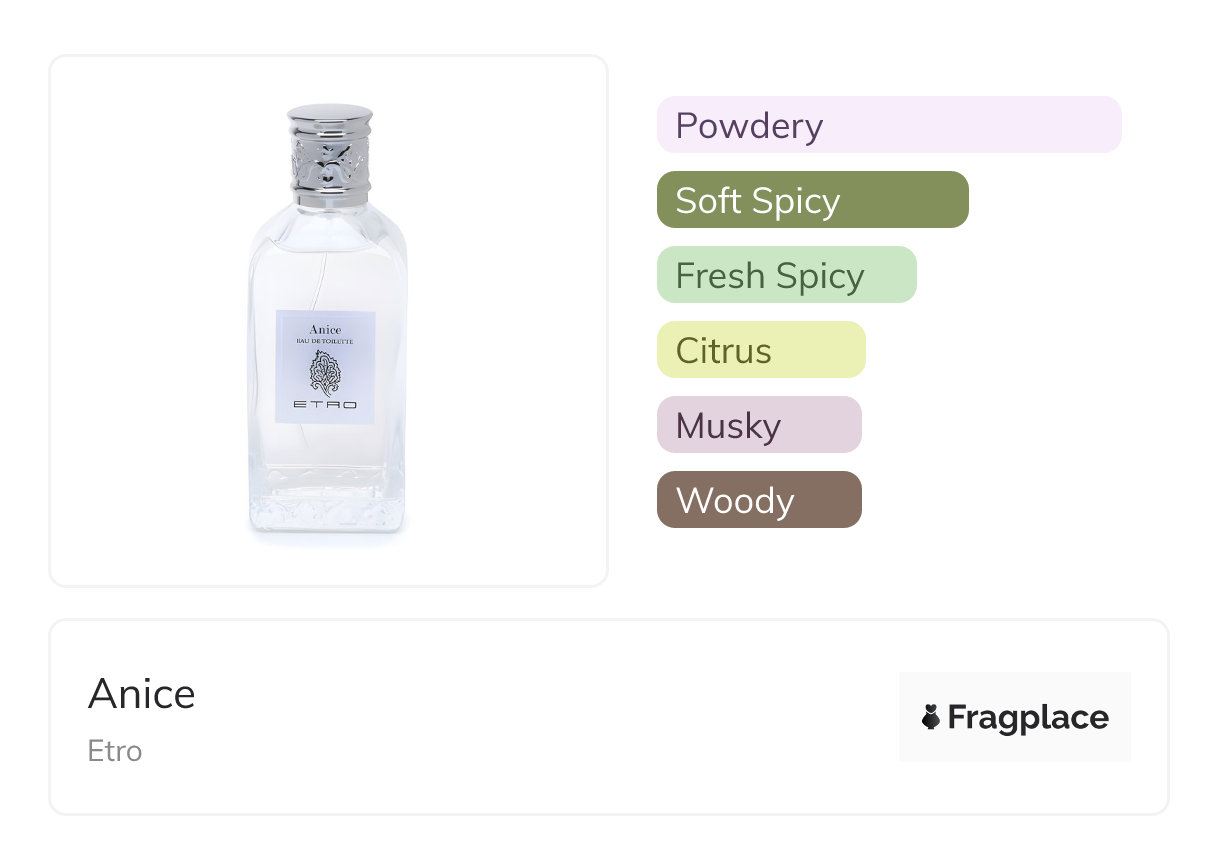Click the Fragplace logo icon
Viewport: 1218px width, 864px height.
(x=931, y=717)
